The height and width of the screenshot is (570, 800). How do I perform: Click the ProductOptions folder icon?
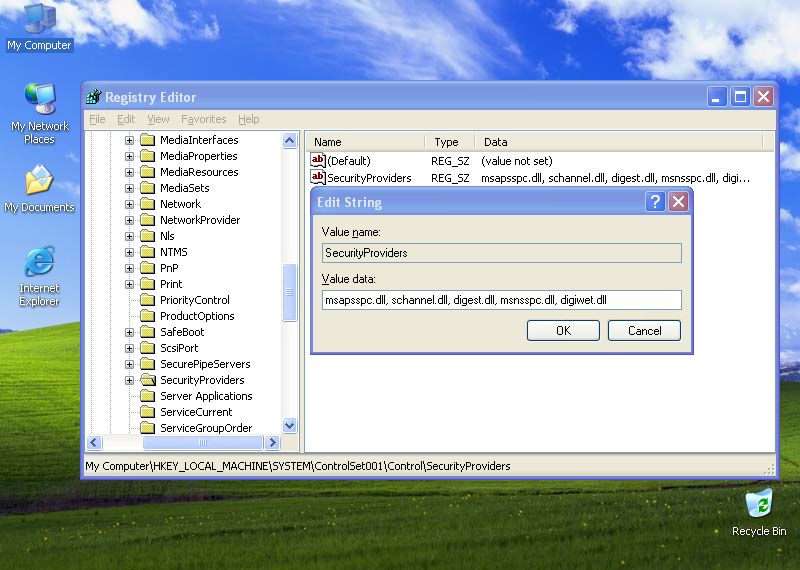(x=148, y=316)
